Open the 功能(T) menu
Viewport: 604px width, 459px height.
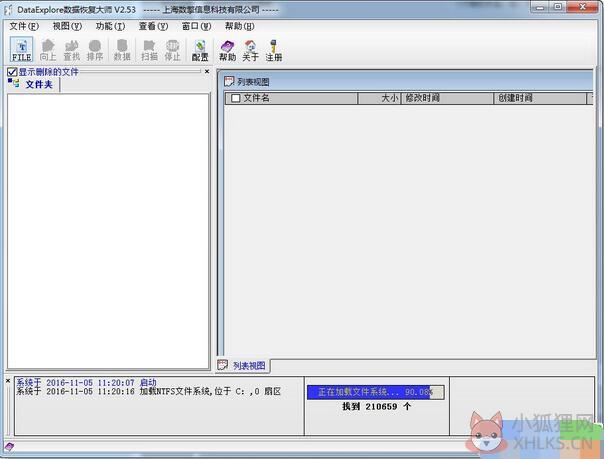[111, 26]
